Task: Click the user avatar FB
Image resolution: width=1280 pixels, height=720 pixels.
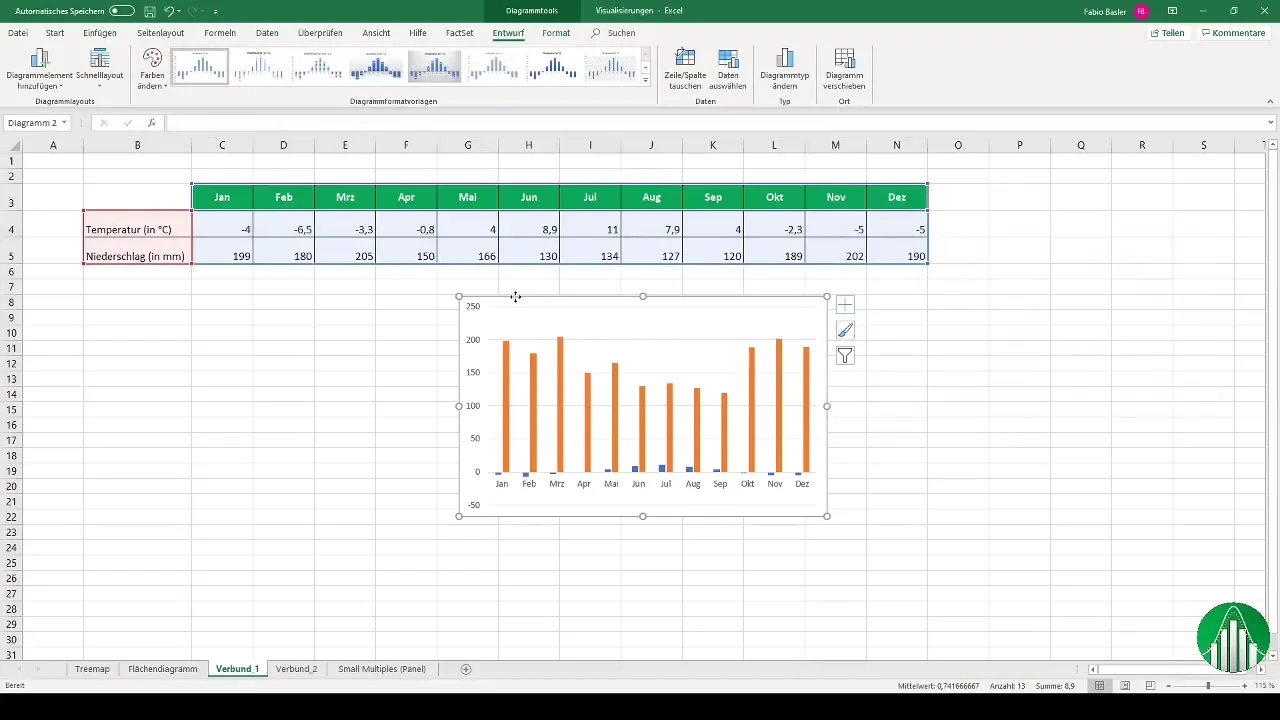Action: coord(1141,11)
